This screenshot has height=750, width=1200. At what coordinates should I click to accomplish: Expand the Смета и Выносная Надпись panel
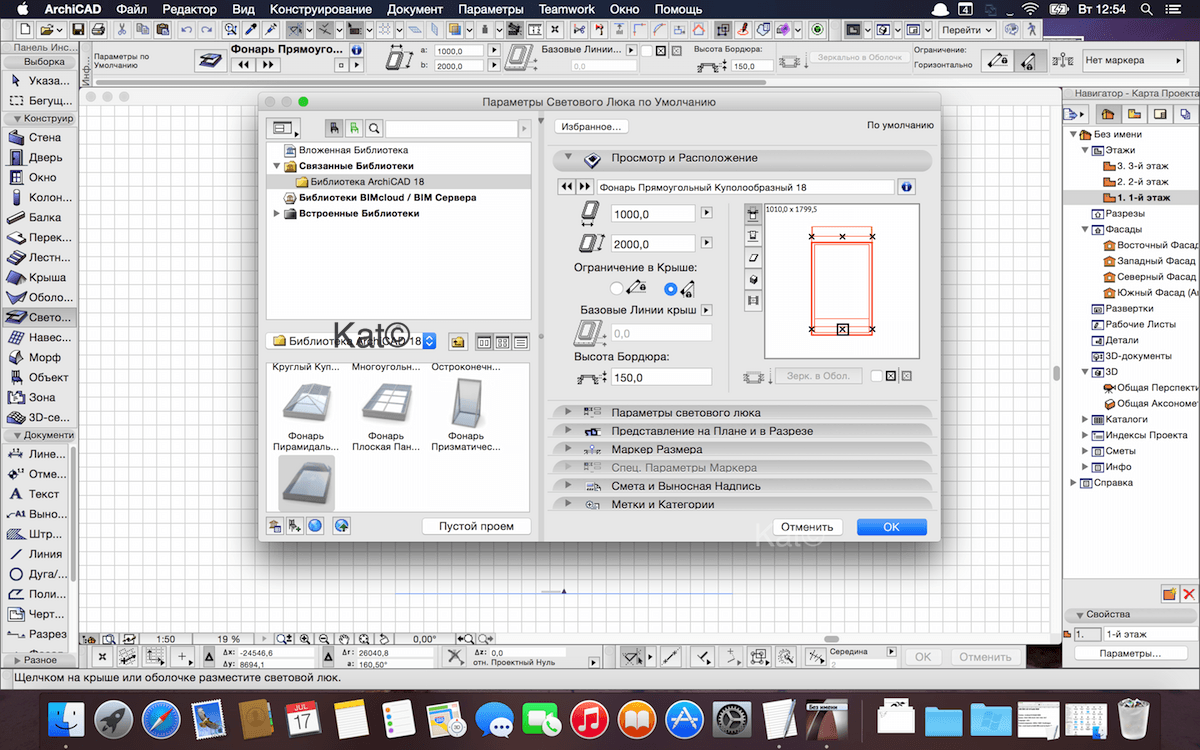click(568, 486)
